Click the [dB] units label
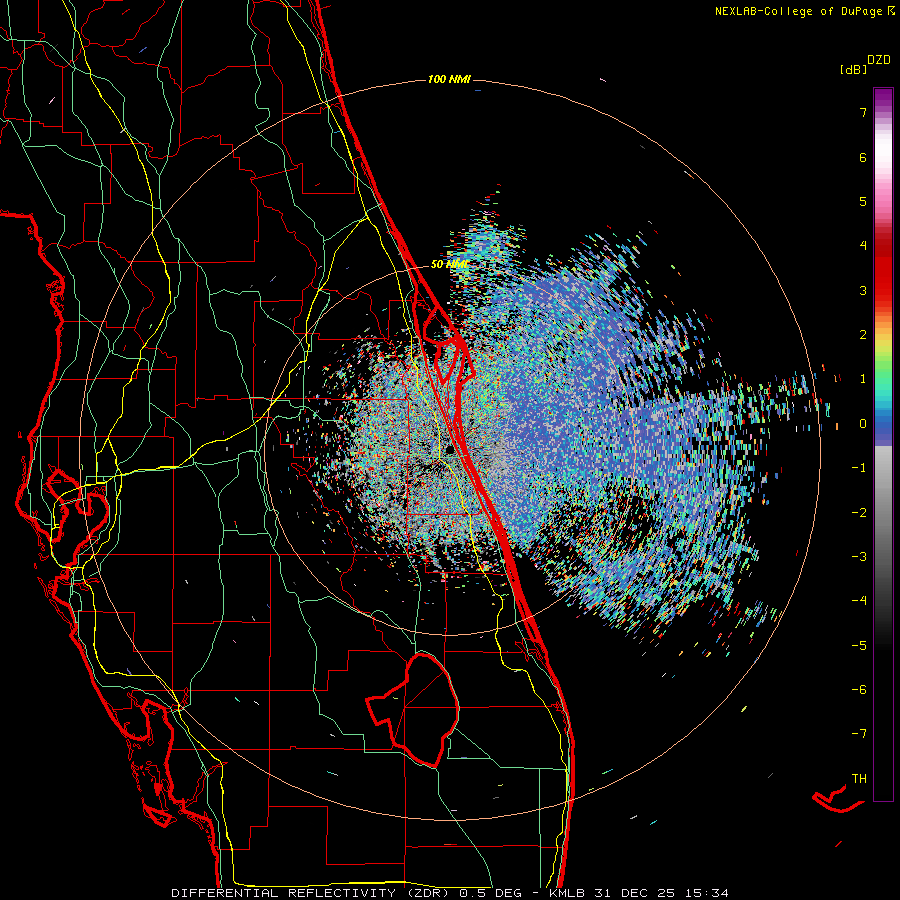This screenshot has height=900, width=900. point(853,69)
